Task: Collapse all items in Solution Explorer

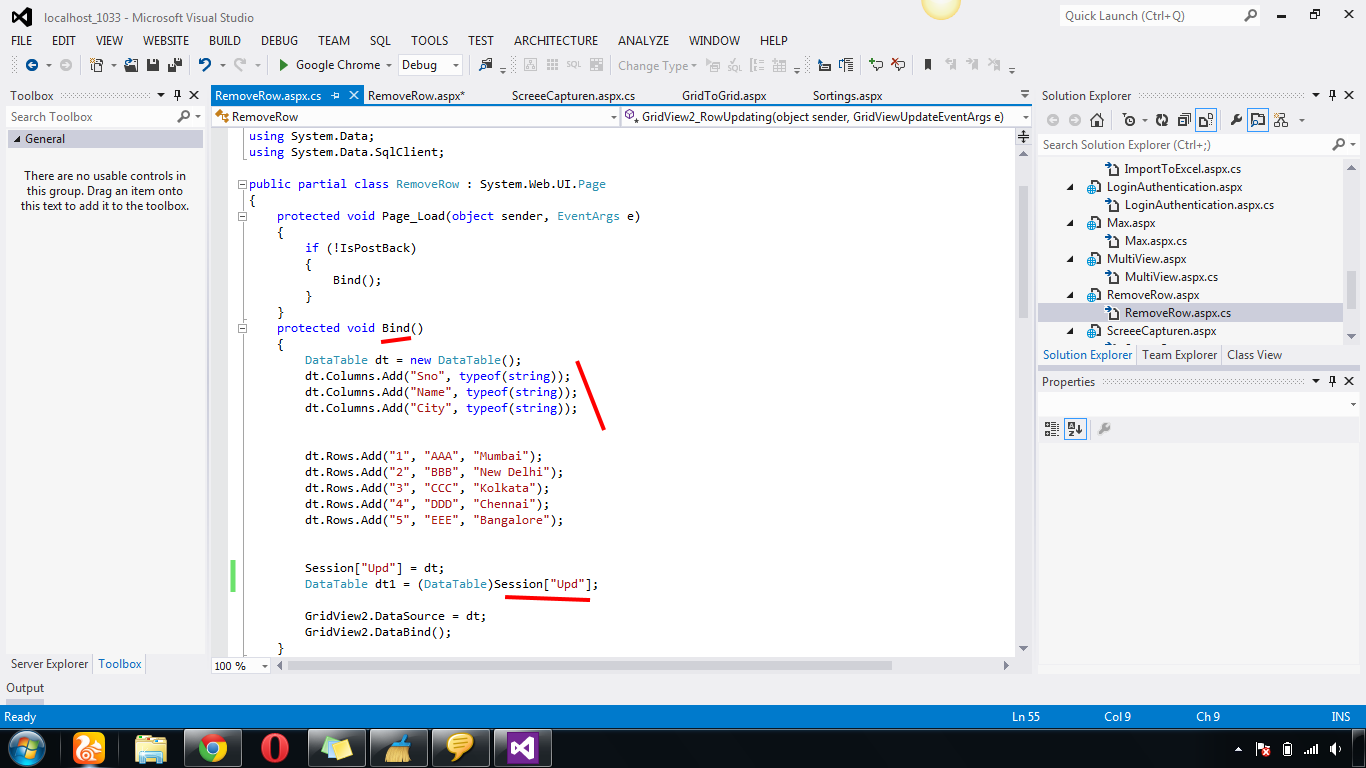Action: coord(1184,119)
